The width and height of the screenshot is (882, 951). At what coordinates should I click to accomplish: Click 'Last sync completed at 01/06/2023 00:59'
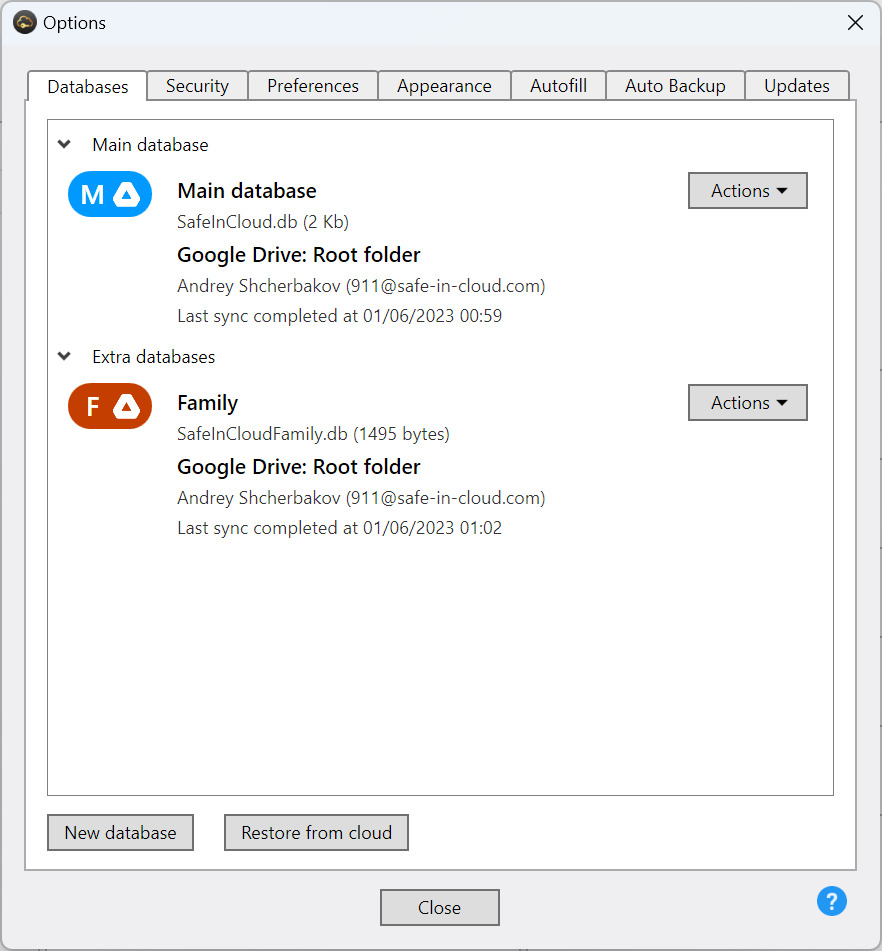coord(340,316)
